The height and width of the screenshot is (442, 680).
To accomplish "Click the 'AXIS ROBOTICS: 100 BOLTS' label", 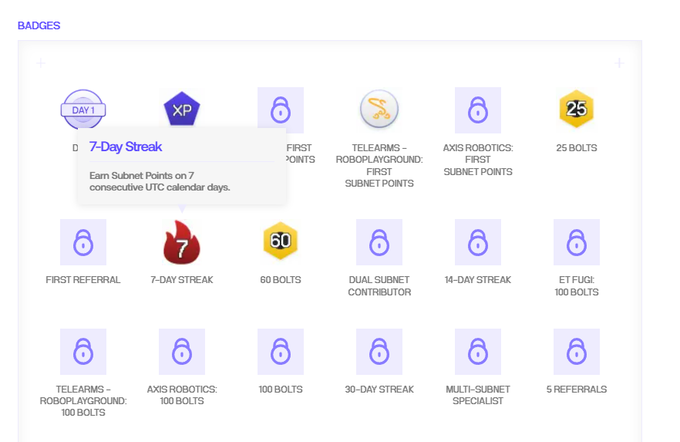I will 182,395.
